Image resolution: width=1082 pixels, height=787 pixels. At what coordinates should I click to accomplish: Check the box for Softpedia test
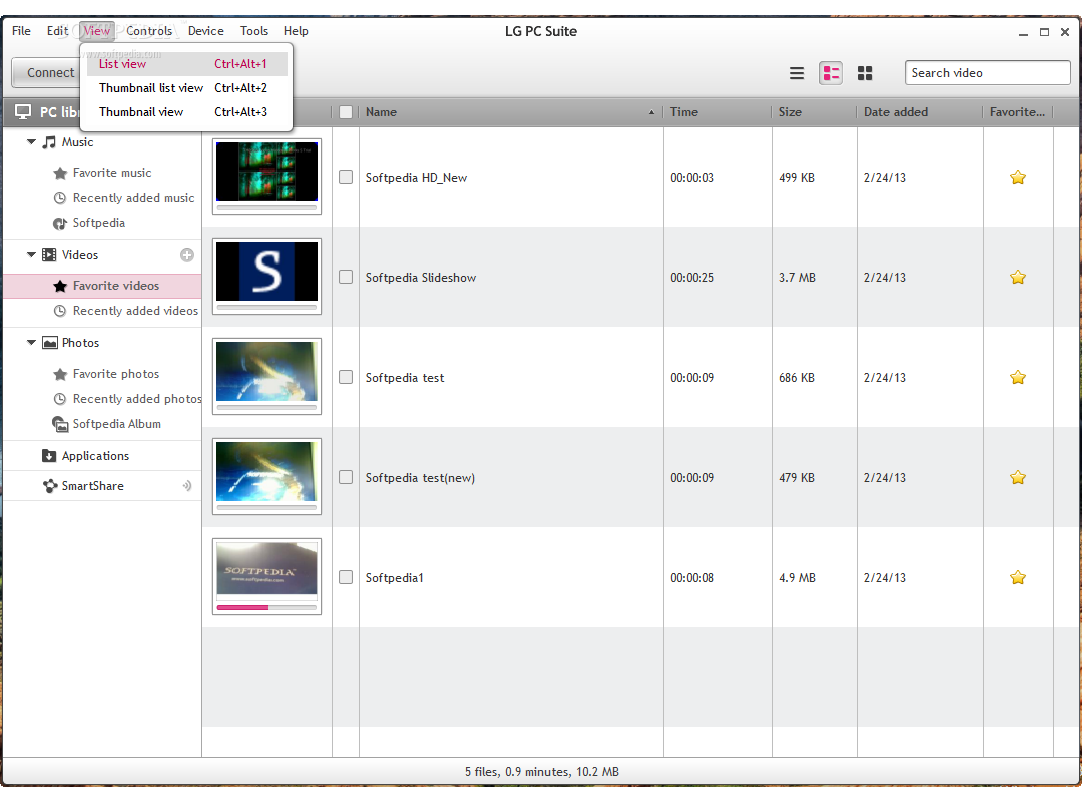pyautogui.click(x=346, y=378)
